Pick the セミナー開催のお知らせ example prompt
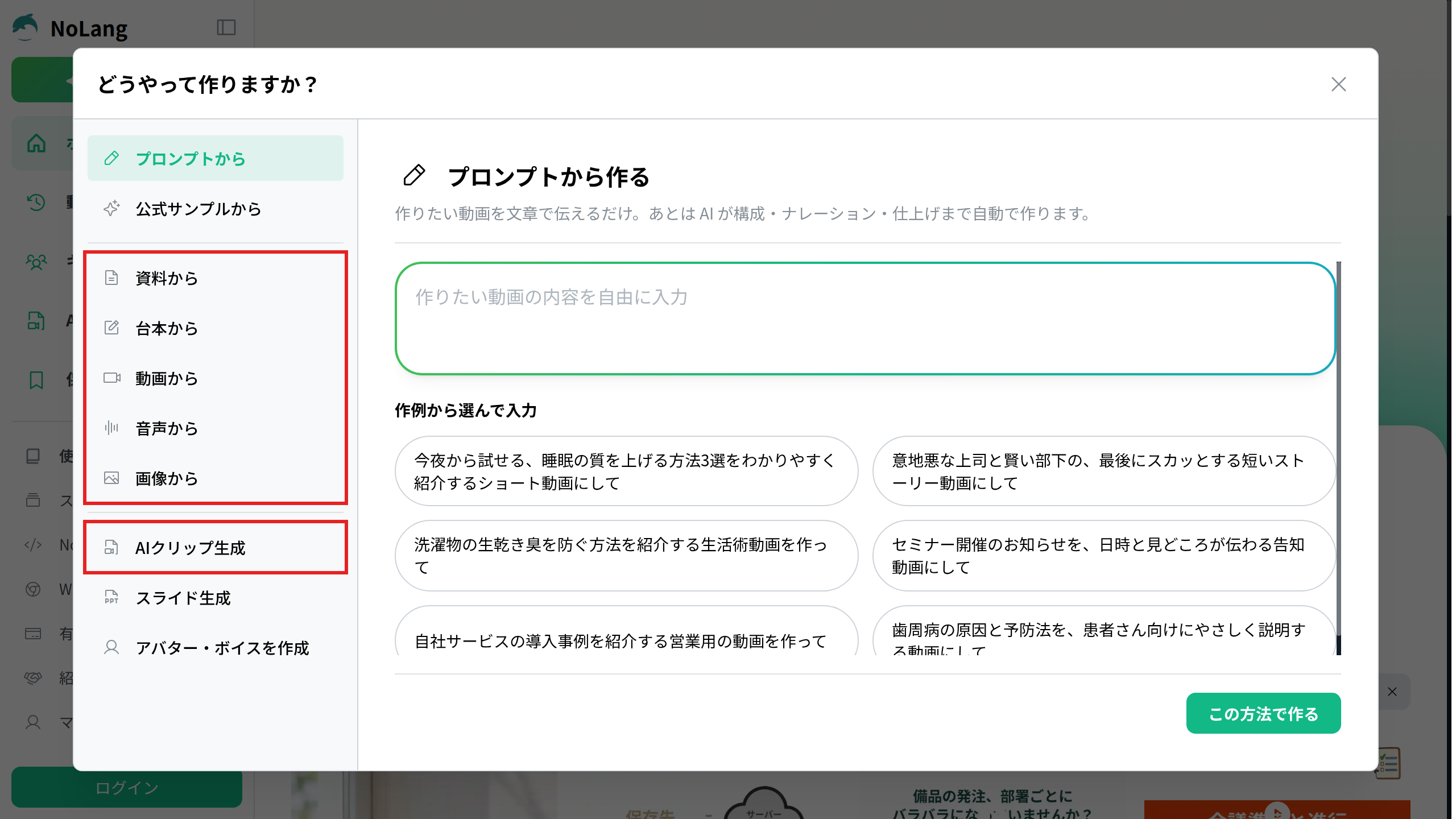Viewport: 1456px width, 819px height. [1104, 556]
